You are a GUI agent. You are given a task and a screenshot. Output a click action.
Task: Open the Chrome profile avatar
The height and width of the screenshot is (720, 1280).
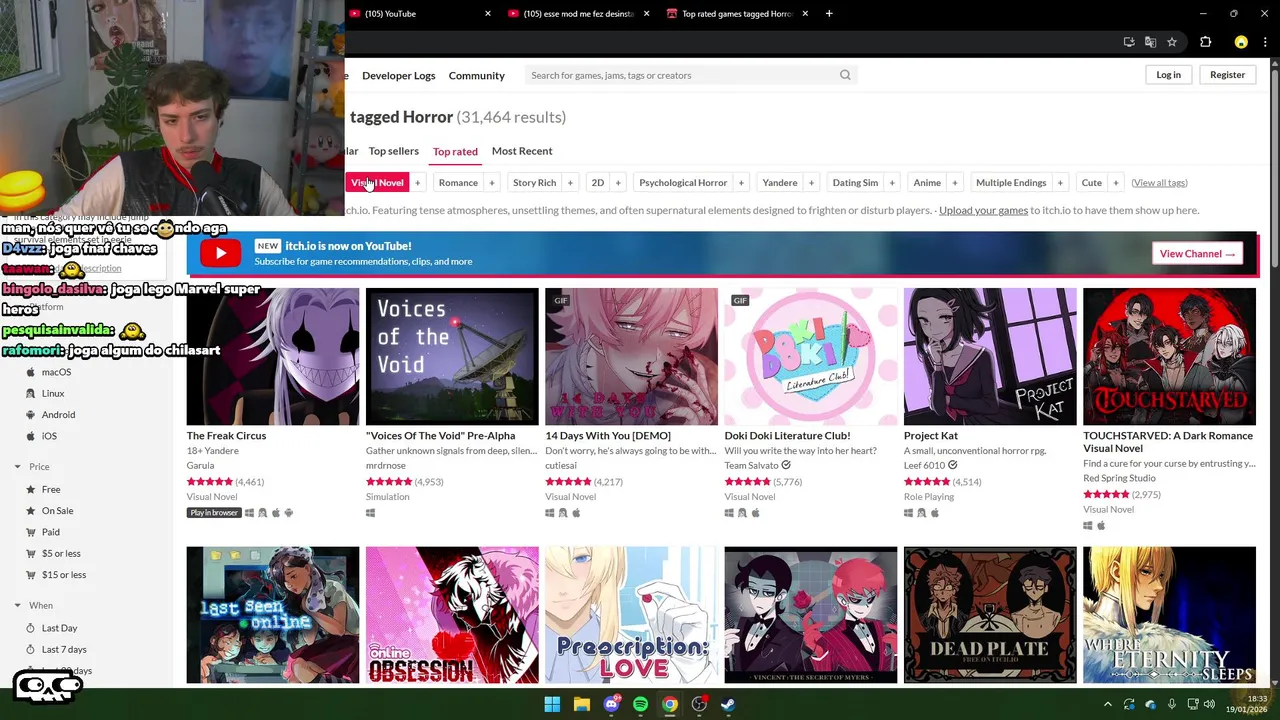click(x=1241, y=42)
